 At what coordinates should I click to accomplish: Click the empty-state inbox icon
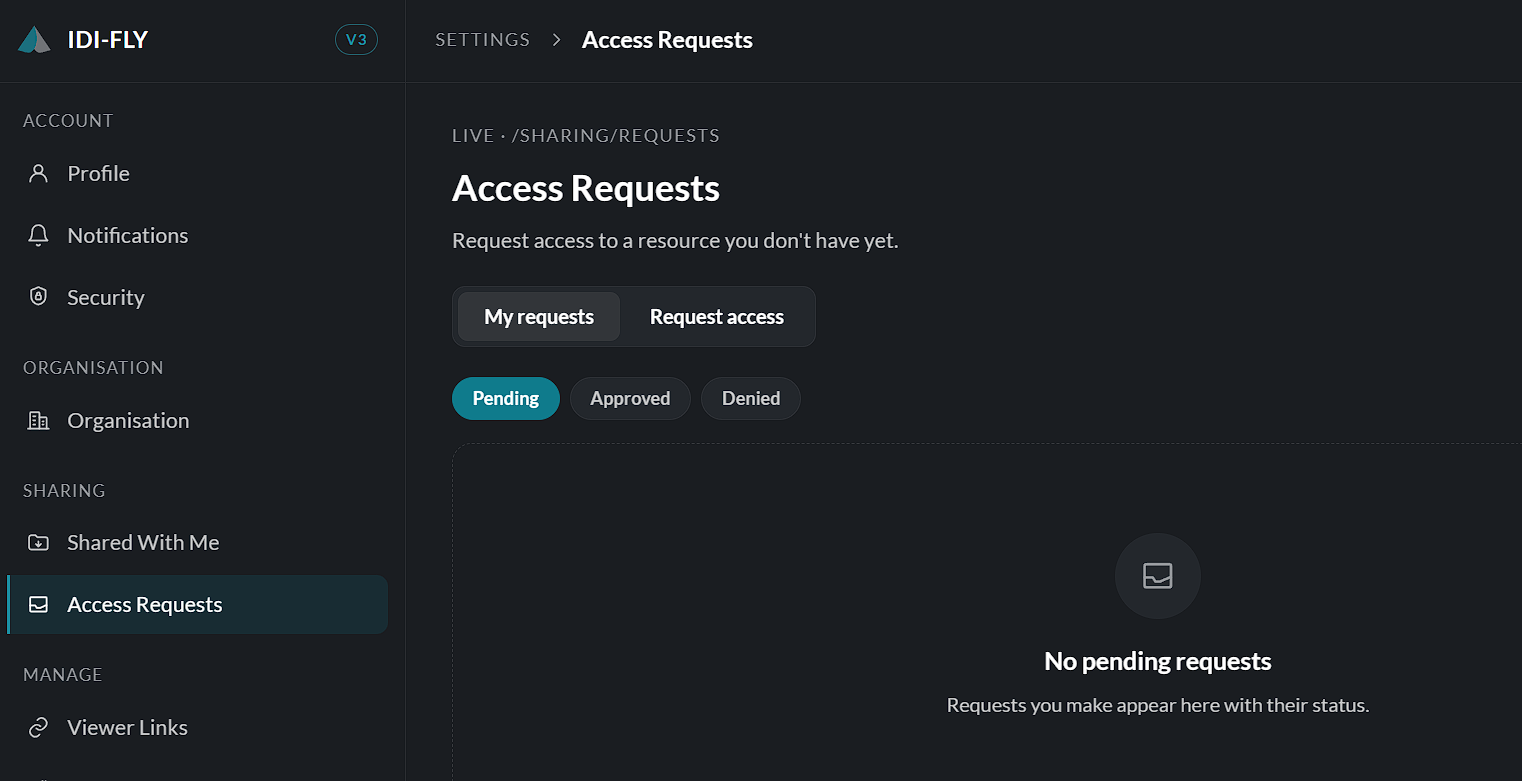1158,576
